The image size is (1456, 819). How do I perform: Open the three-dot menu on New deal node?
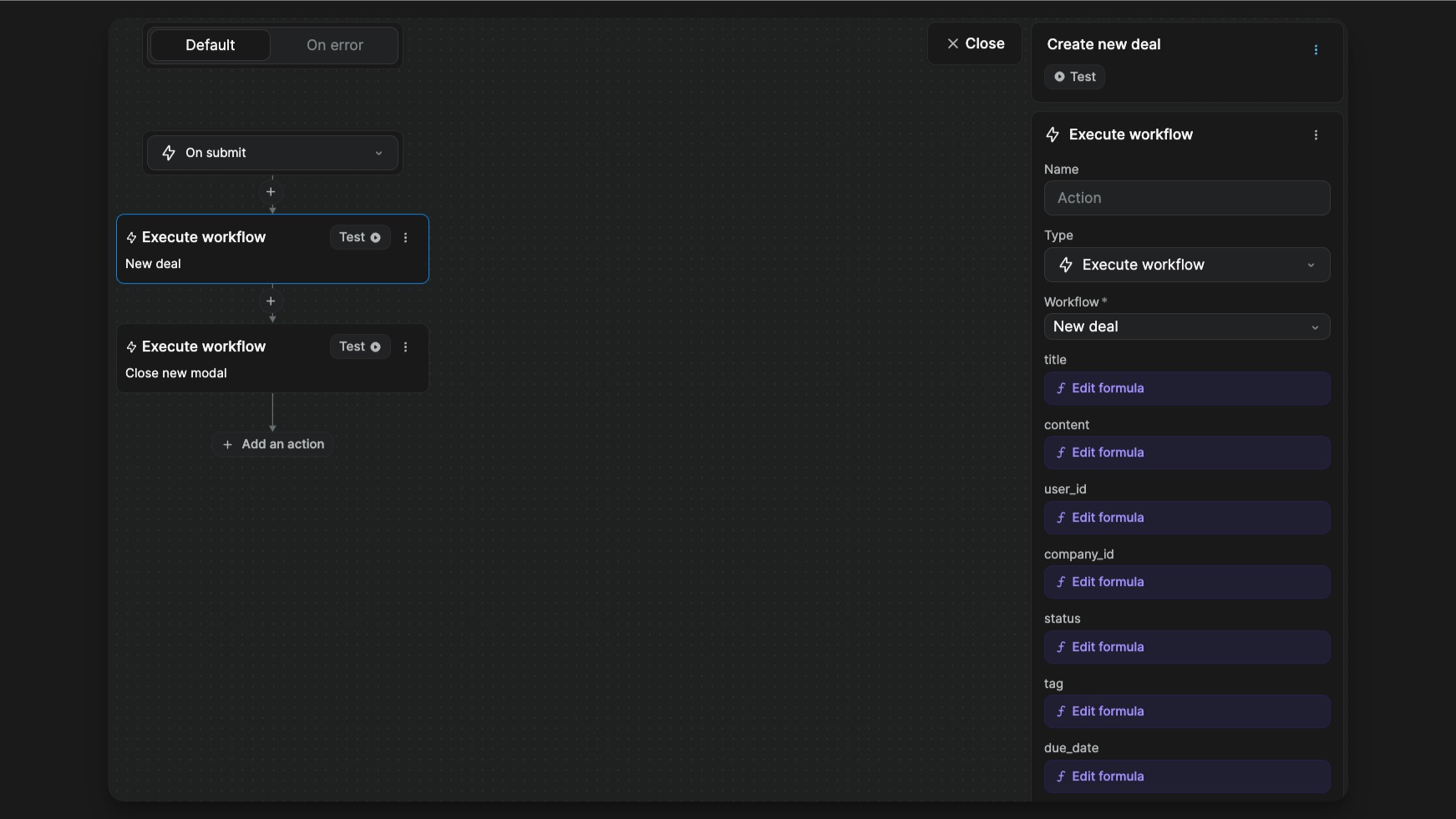click(x=406, y=238)
